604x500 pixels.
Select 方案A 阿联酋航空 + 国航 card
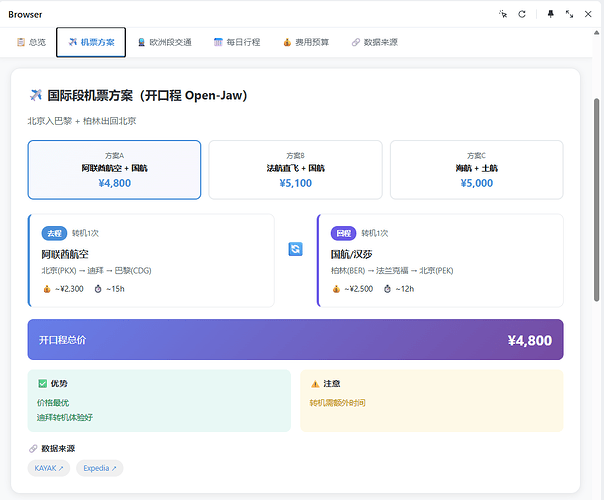coord(114,170)
